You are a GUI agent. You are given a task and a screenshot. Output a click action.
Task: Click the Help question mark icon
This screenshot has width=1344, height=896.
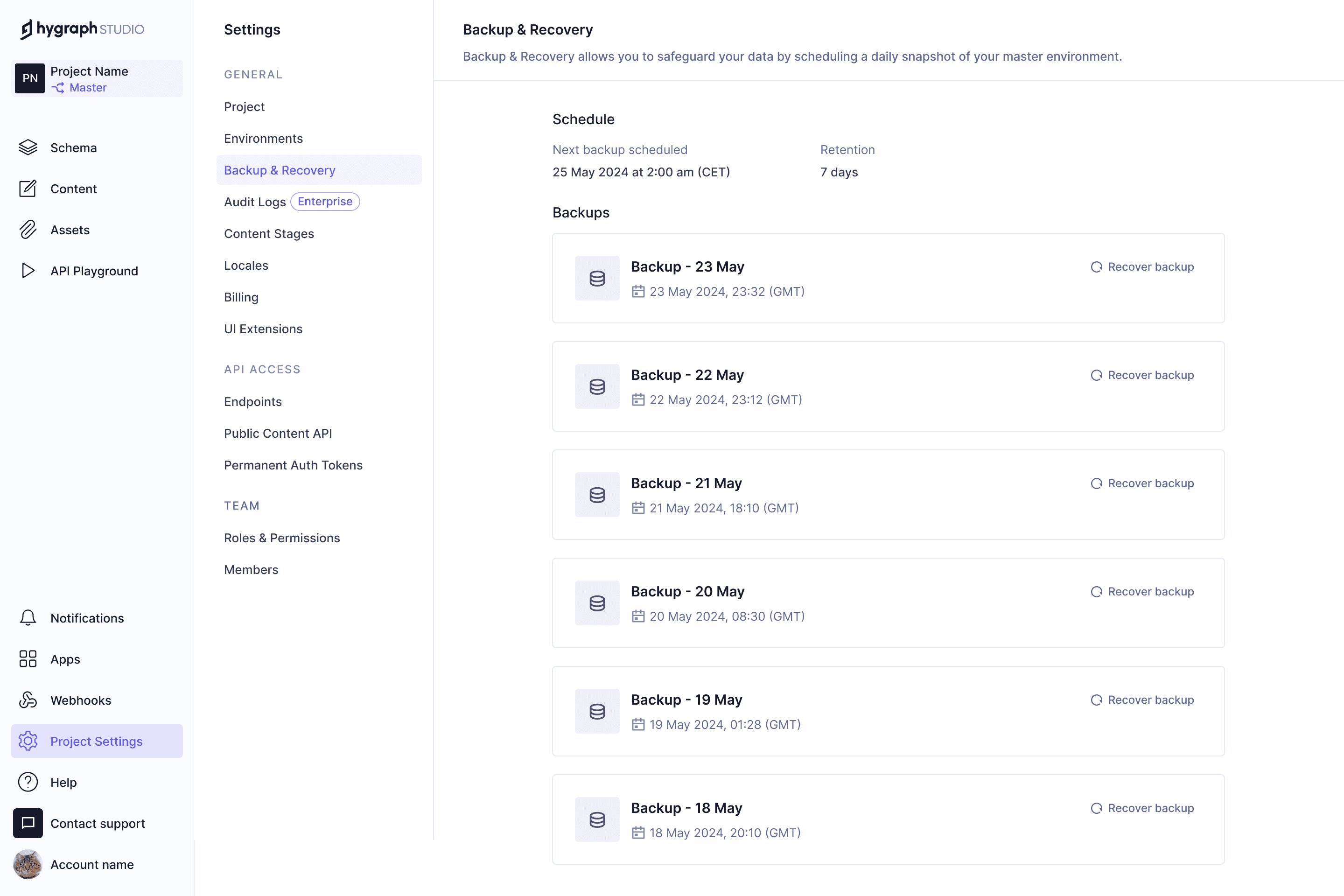coord(28,782)
